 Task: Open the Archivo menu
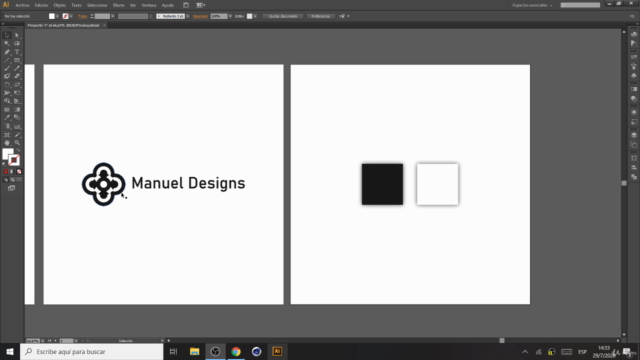point(22,5)
